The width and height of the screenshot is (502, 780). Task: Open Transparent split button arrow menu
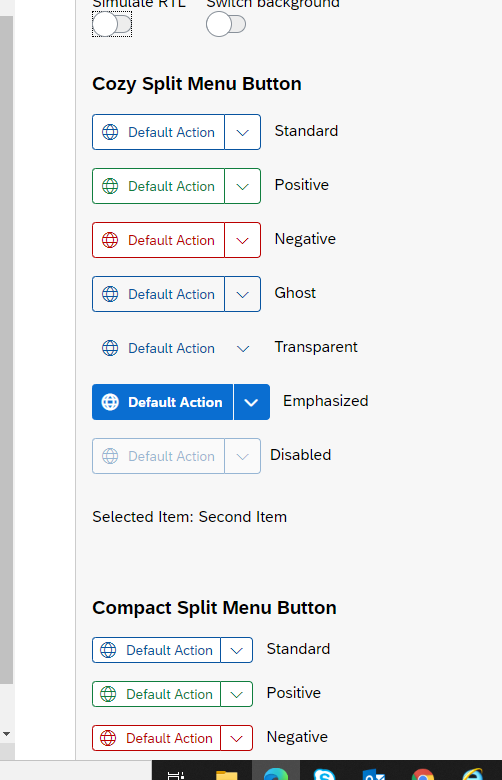242,348
